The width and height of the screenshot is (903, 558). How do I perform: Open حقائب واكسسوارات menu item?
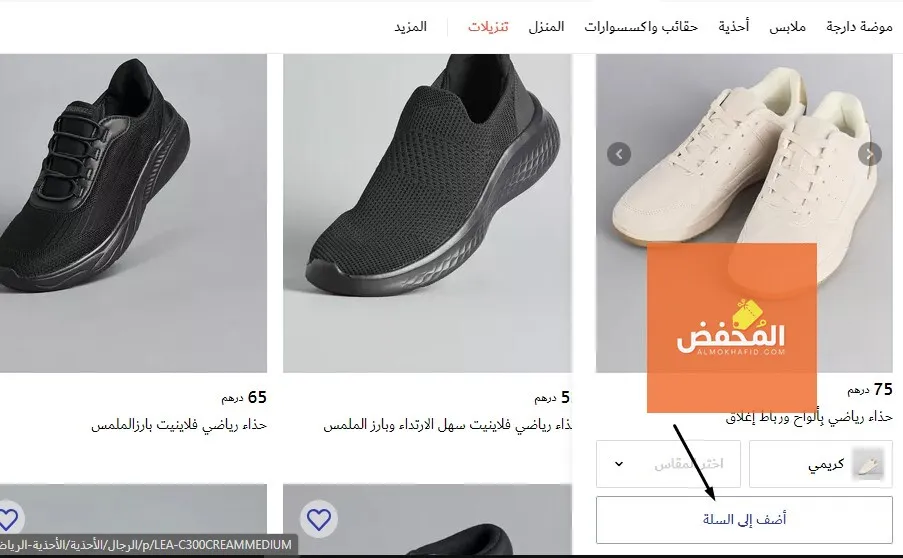coord(641,27)
